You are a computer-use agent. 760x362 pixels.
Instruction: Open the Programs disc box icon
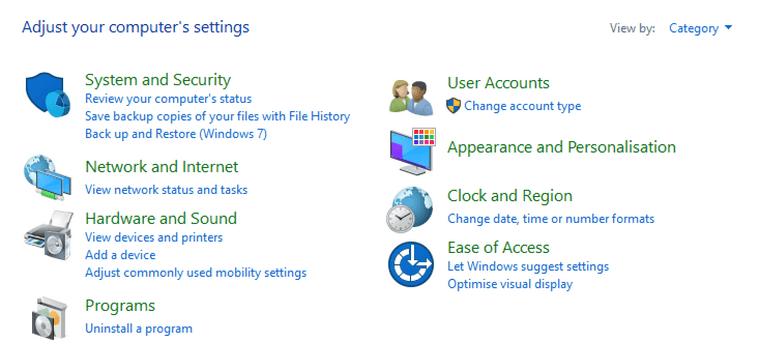[x=48, y=317]
